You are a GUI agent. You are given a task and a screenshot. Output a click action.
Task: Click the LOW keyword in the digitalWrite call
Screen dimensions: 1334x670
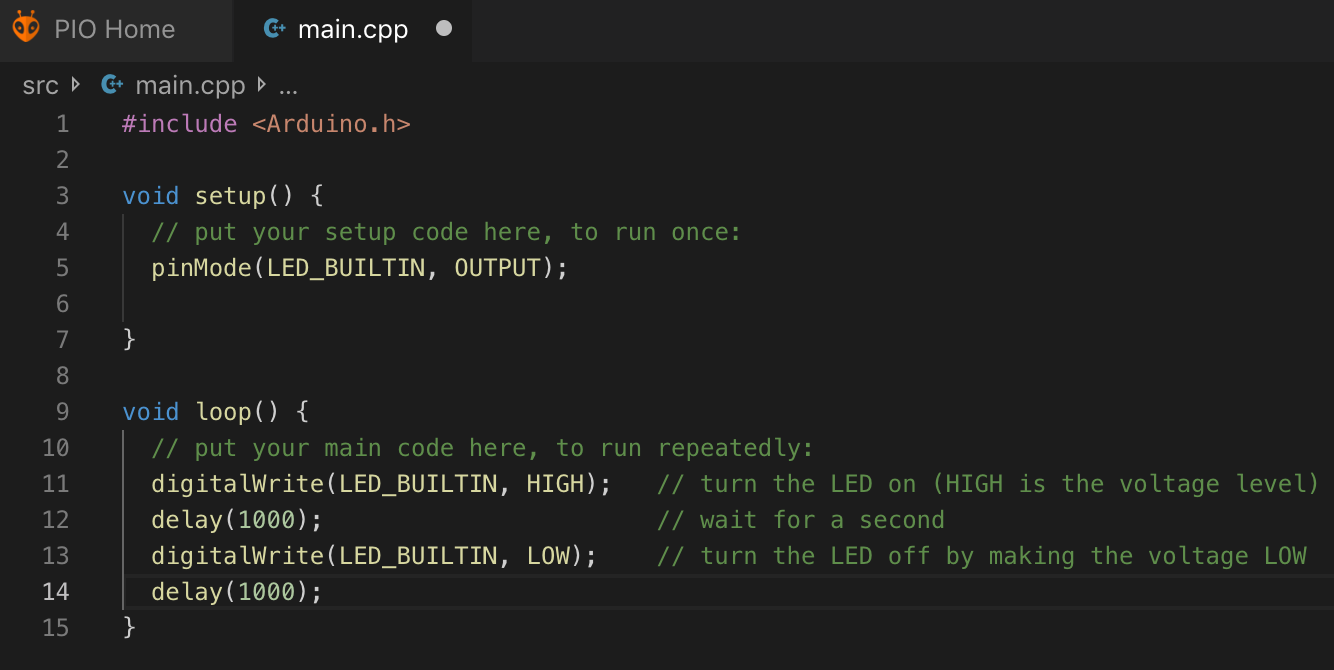point(548,556)
